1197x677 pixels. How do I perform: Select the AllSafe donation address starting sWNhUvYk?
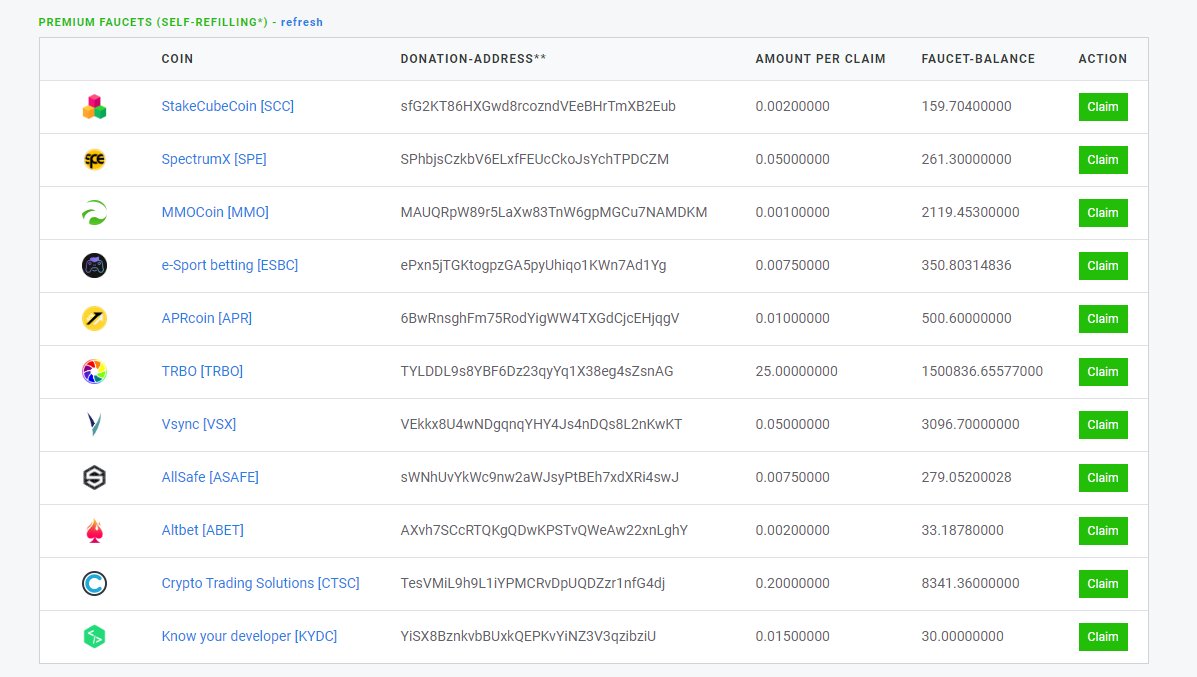(x=540, y=477)
